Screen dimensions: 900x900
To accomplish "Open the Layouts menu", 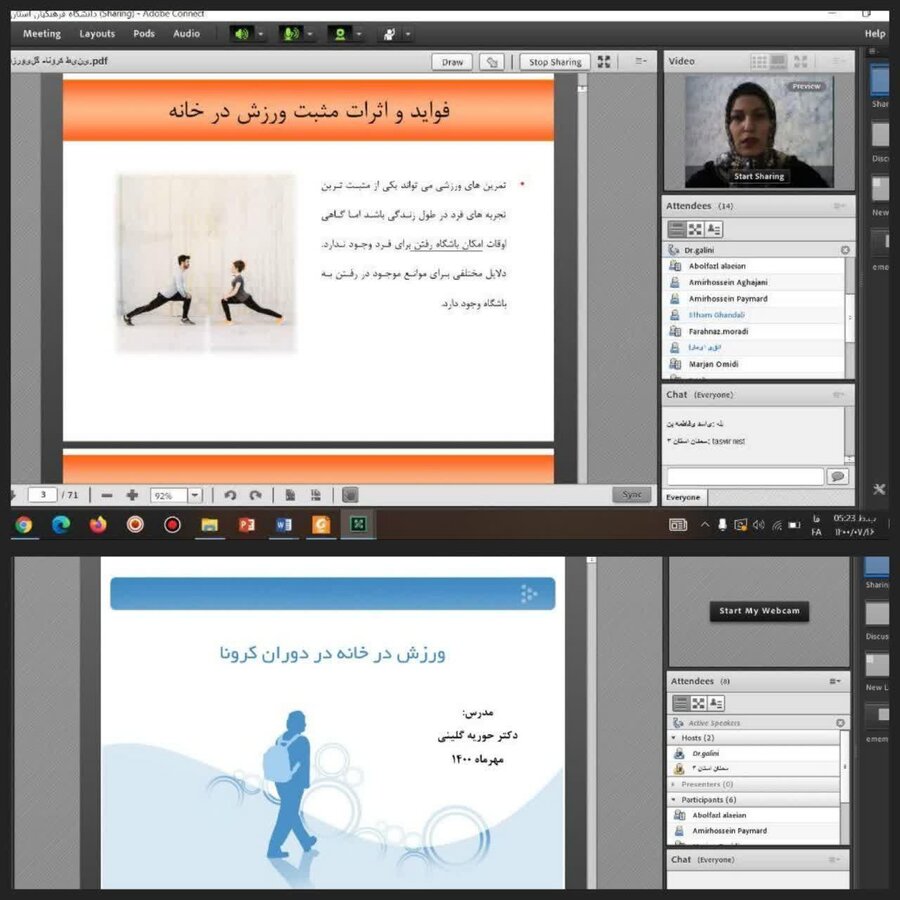I will point(97,34).
